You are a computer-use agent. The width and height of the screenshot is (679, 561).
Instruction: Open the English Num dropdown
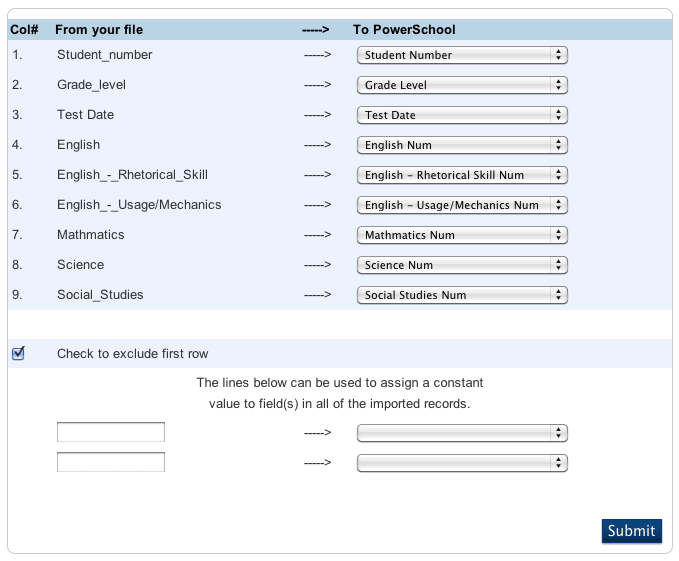pyautogui.click(x=462, y=145)
